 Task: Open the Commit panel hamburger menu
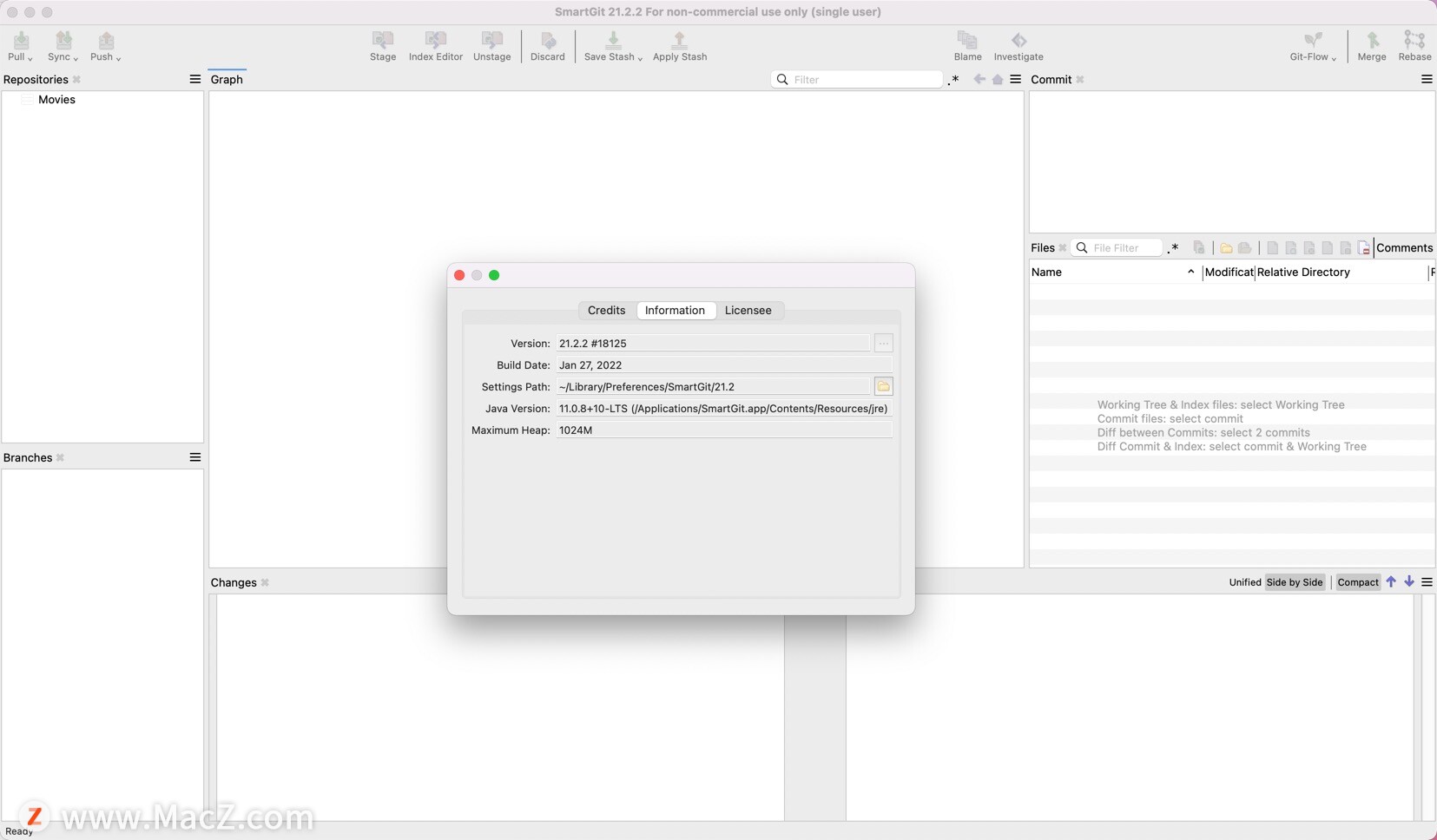(x=1427, y=79)
